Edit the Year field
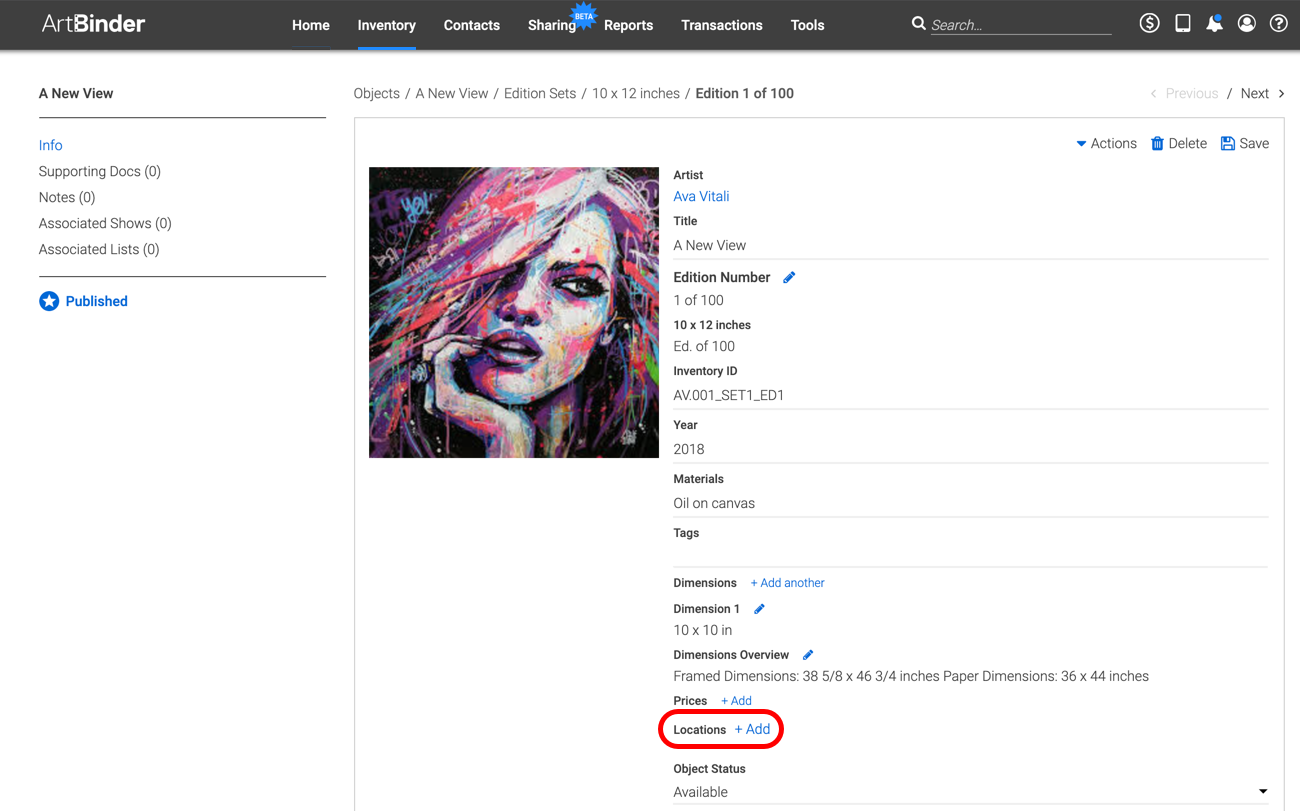 [971, 449]
